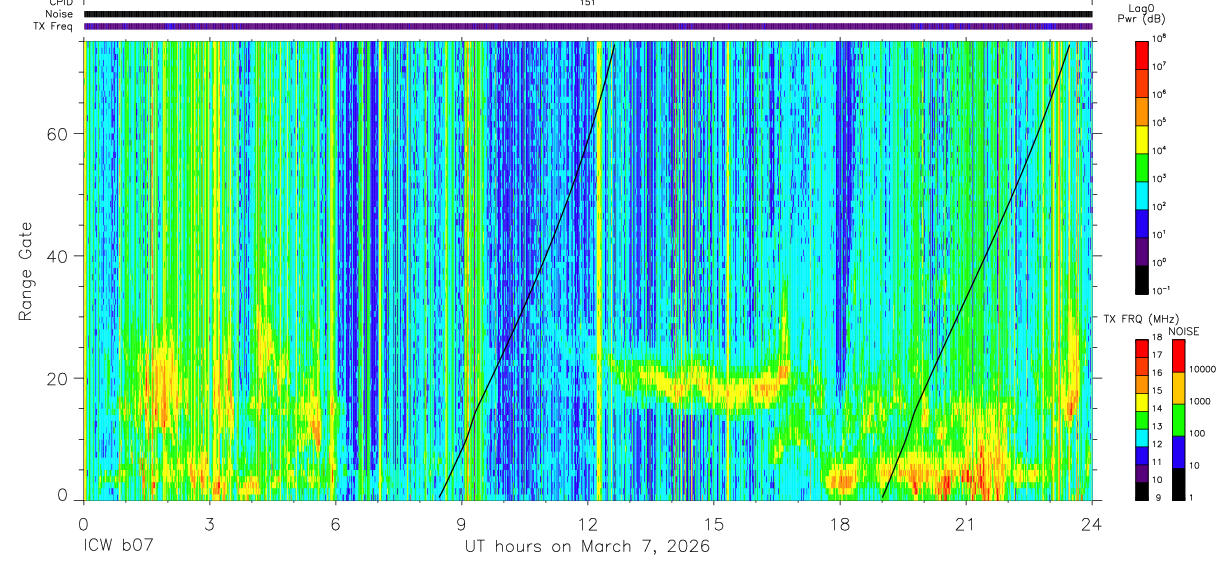Image resolution: width=1228 pixels, height=567 pixels.
Task: Click x-axis tick label '9'
Action: 461,524
